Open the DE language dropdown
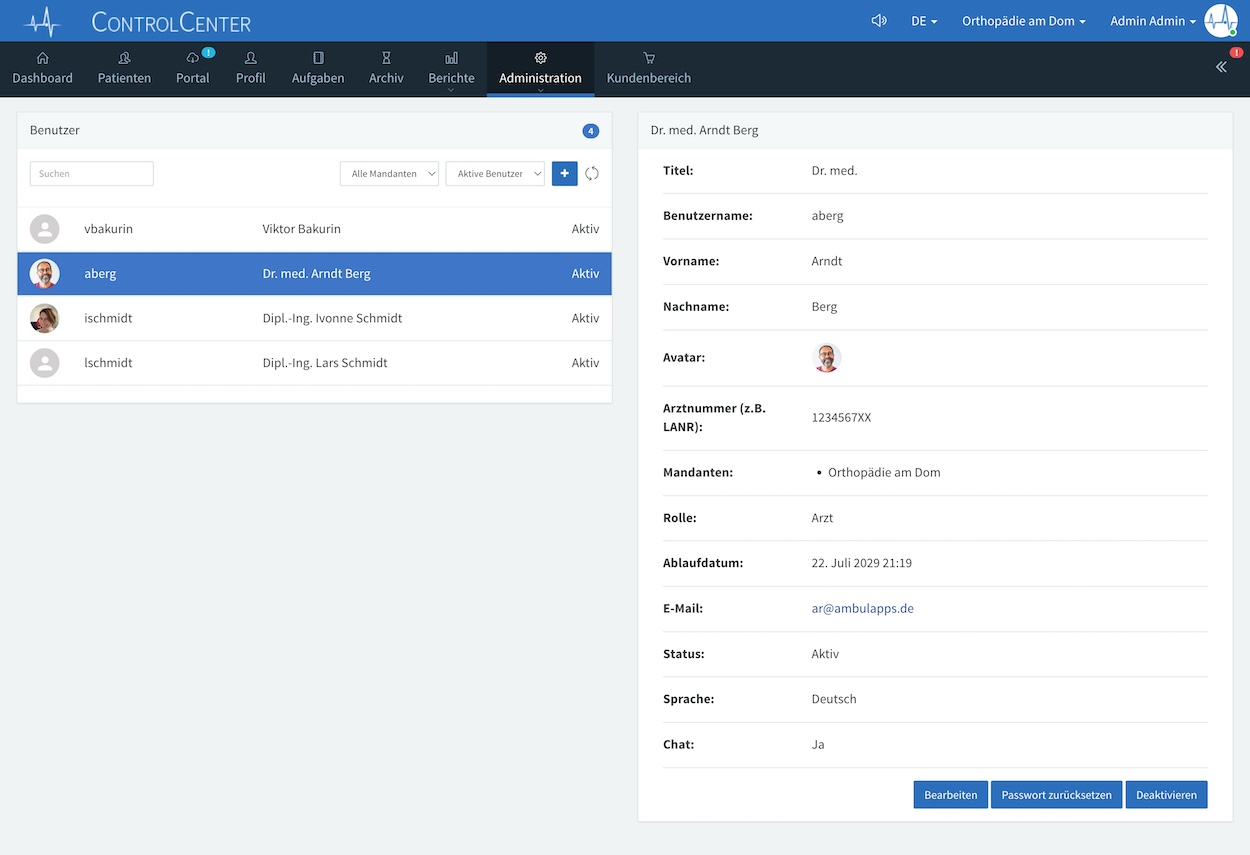 (x=924, y=21)
